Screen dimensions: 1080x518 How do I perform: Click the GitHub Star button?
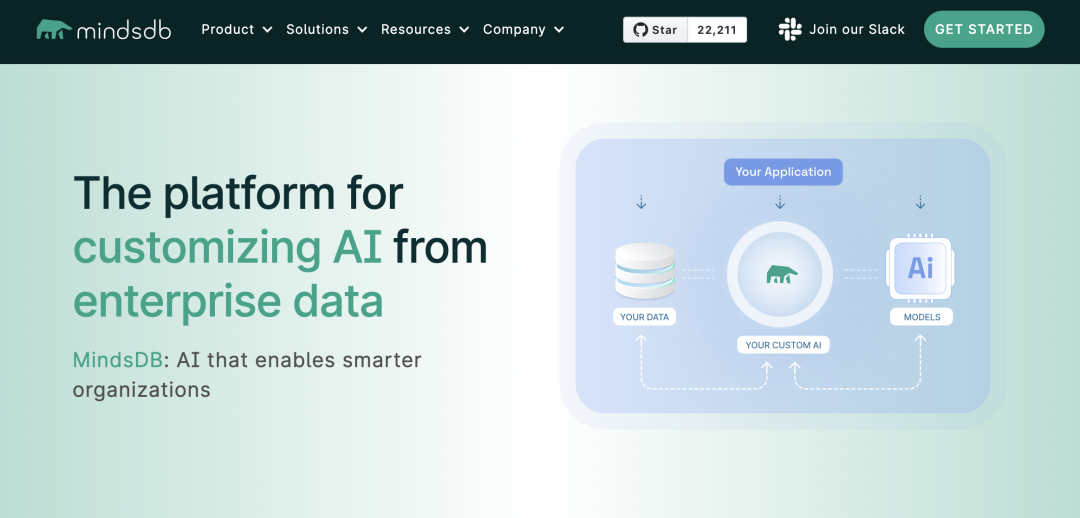[x=656, y=30]
